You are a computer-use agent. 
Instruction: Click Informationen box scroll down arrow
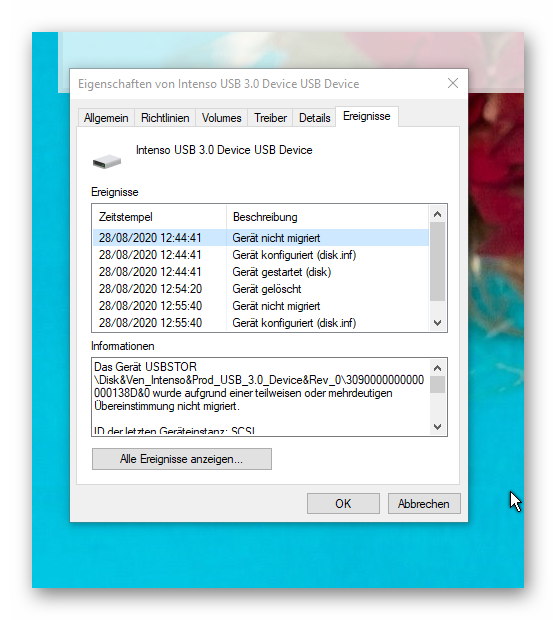(437, 426)
